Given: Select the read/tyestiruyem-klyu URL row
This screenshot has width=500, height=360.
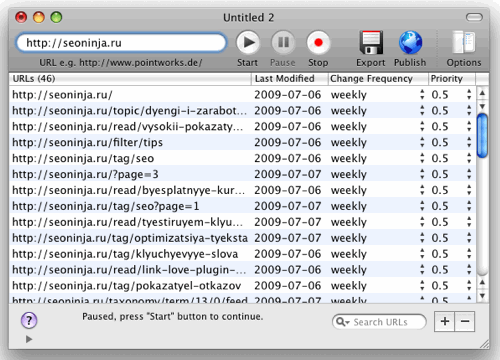Looking at the screenshot, I should tap(128, 222).
